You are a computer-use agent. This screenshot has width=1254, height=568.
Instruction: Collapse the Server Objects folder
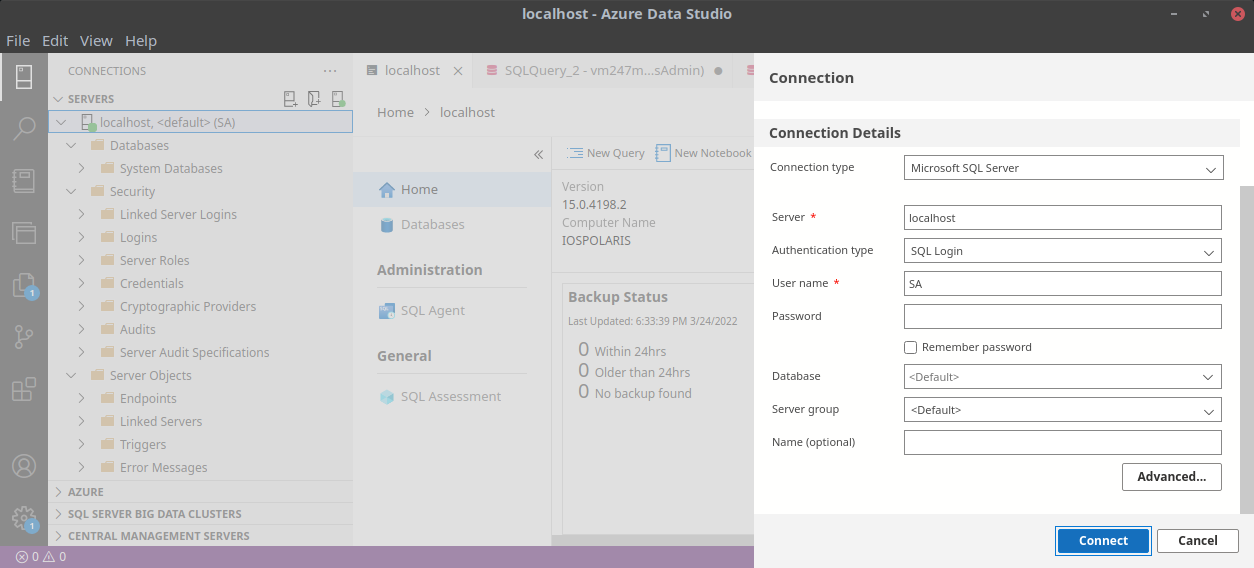[71, 375]
